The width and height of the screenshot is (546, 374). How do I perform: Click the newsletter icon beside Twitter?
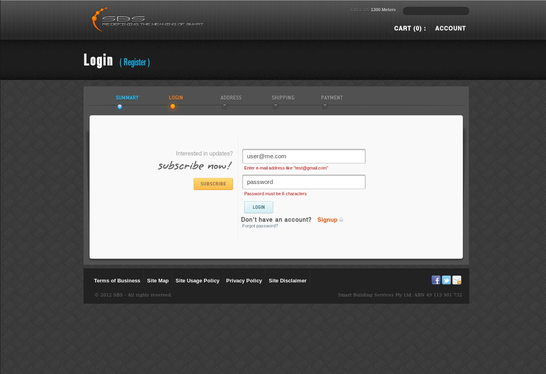click(x=457, y=280)
